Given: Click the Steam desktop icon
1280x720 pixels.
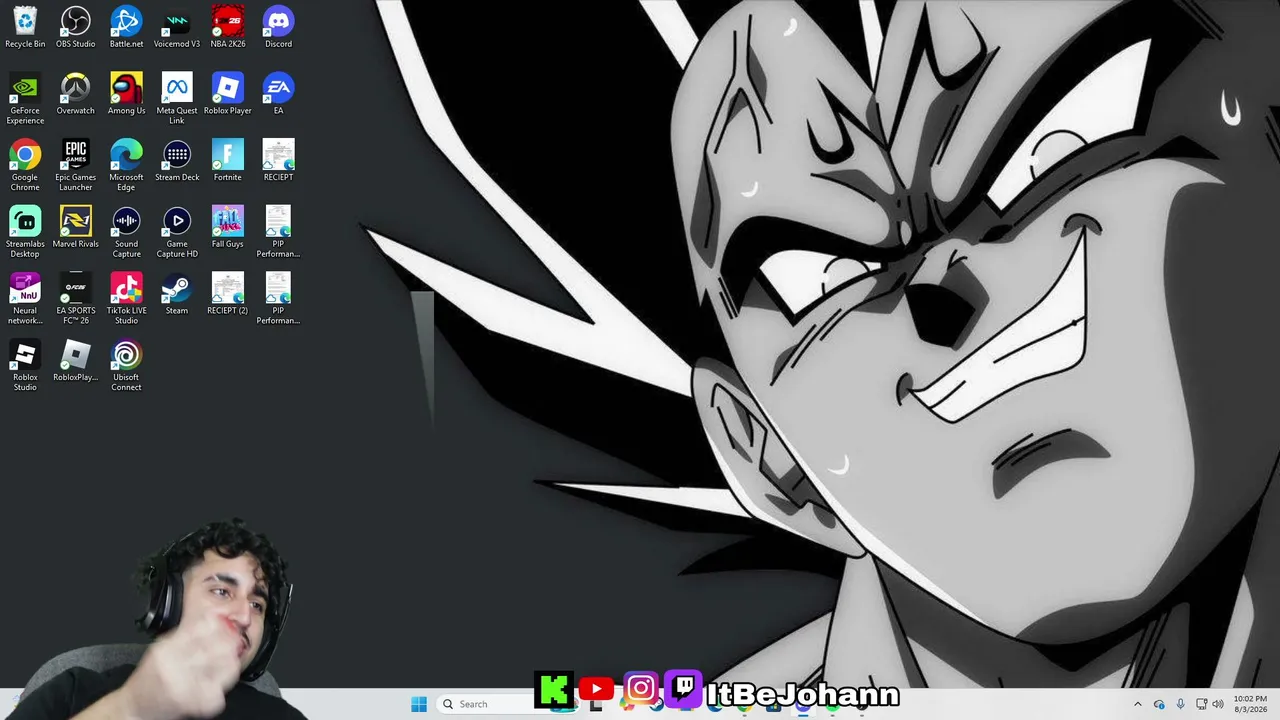Looking at the screenshot, I should click(177, 294).
